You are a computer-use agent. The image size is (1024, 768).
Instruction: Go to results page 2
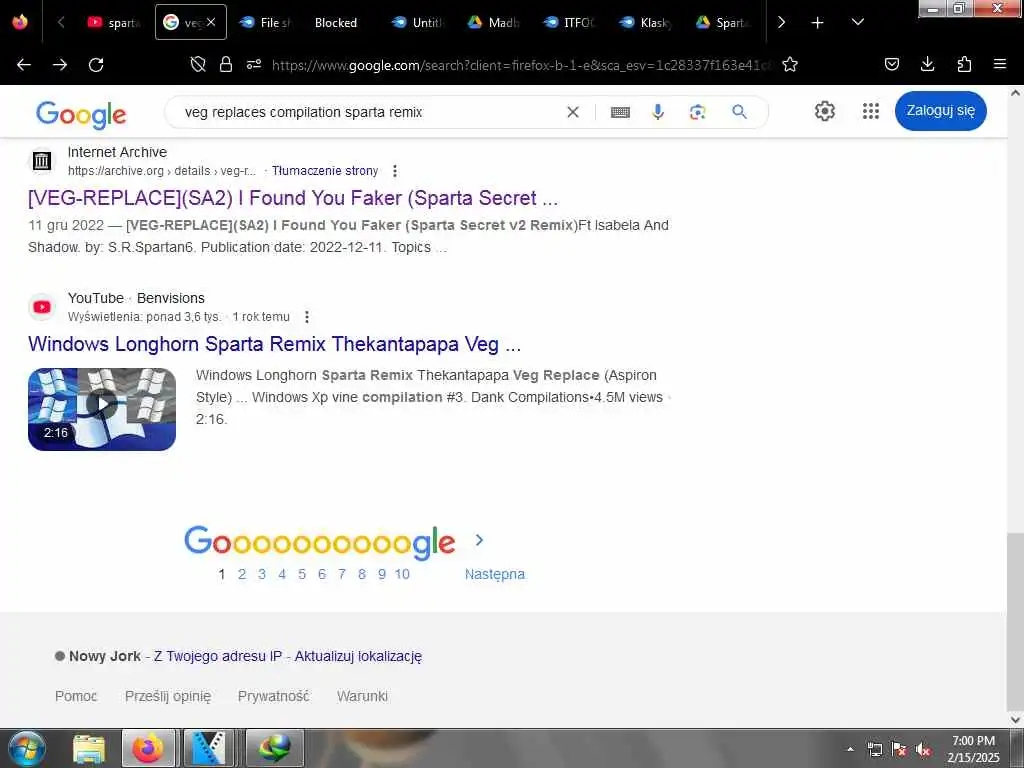point(242,574)
